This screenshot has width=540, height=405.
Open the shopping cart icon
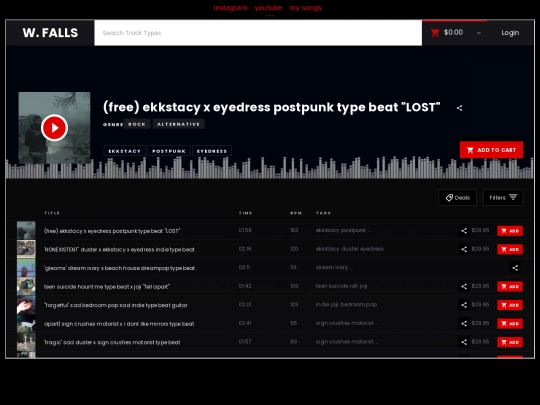tap(435, 33)
